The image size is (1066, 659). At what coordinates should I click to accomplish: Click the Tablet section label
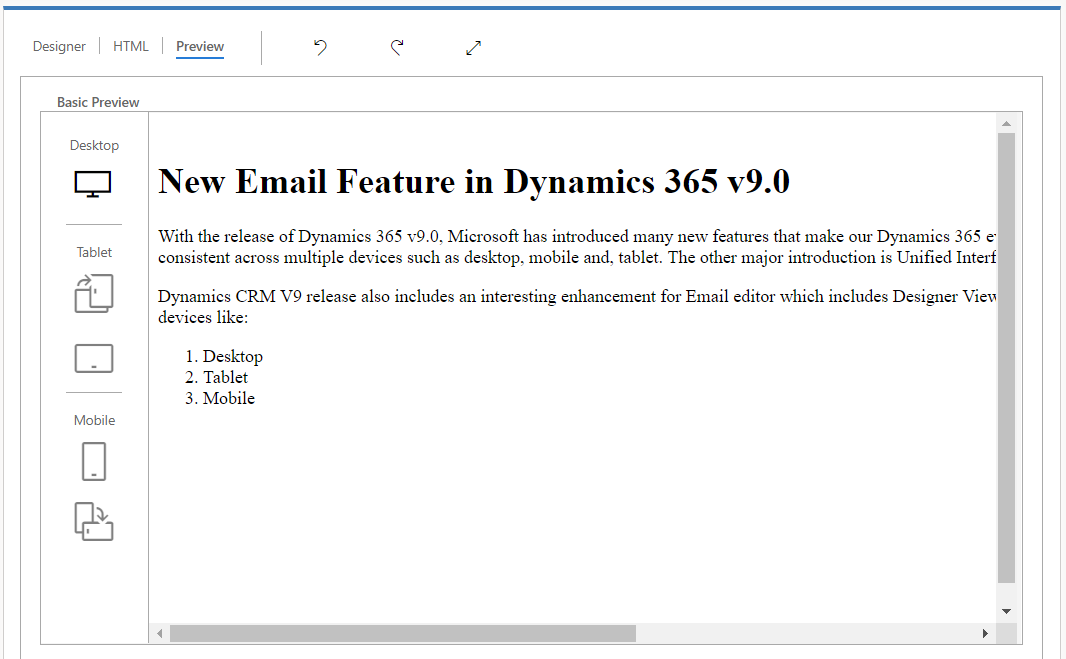(x=94, y=252)
